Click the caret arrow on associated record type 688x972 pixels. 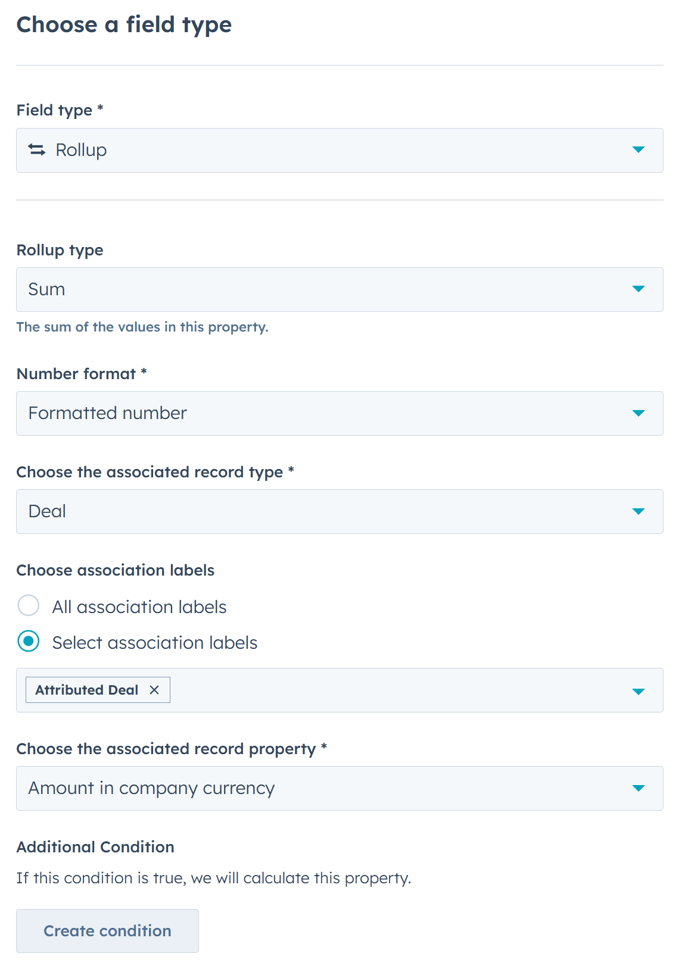tap(638, 511)
